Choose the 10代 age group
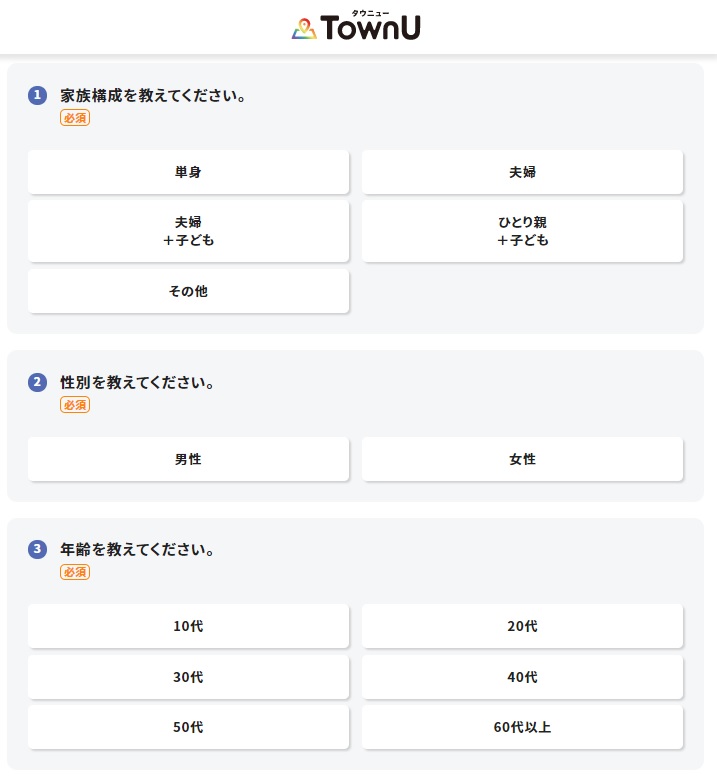 coord(188,626)
